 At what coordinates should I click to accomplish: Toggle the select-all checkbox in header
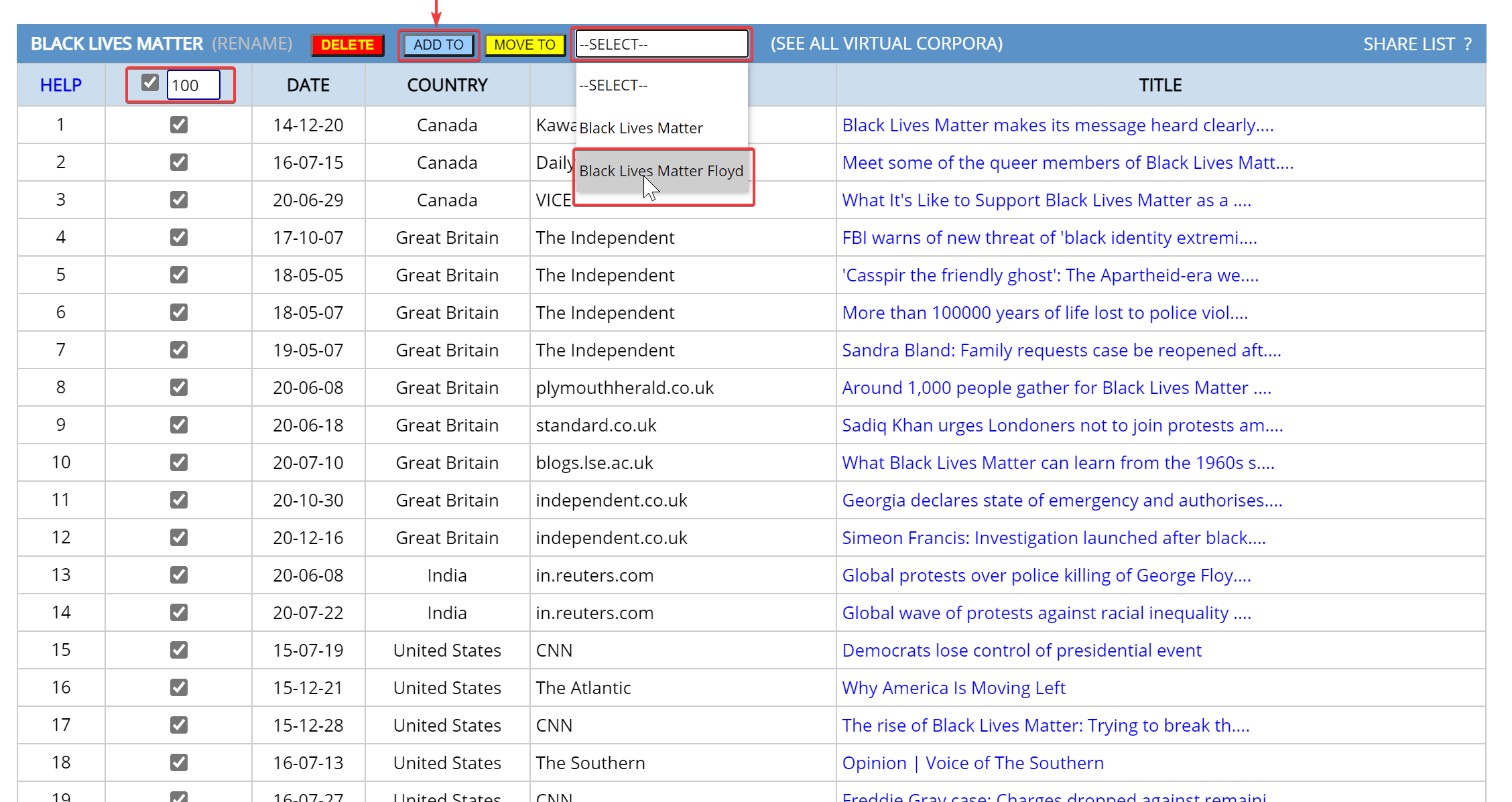tap(150, 82)
